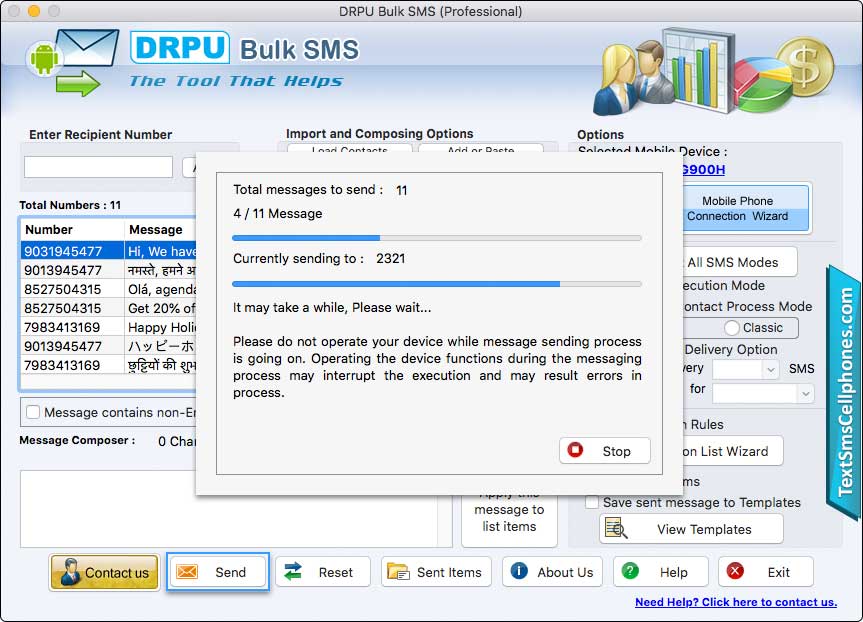Click the G900H device link
The image size is (863, 622).
point(703,170)
